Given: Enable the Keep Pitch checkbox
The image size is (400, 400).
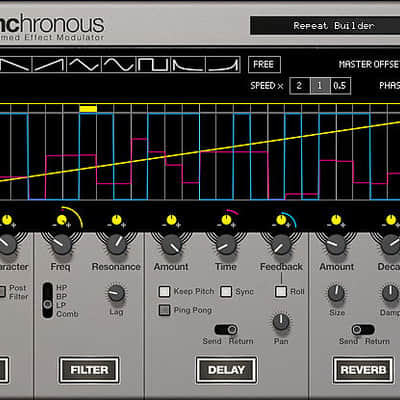Looking at the screenshot, I should pyautogui.click(x=164, y=291).
